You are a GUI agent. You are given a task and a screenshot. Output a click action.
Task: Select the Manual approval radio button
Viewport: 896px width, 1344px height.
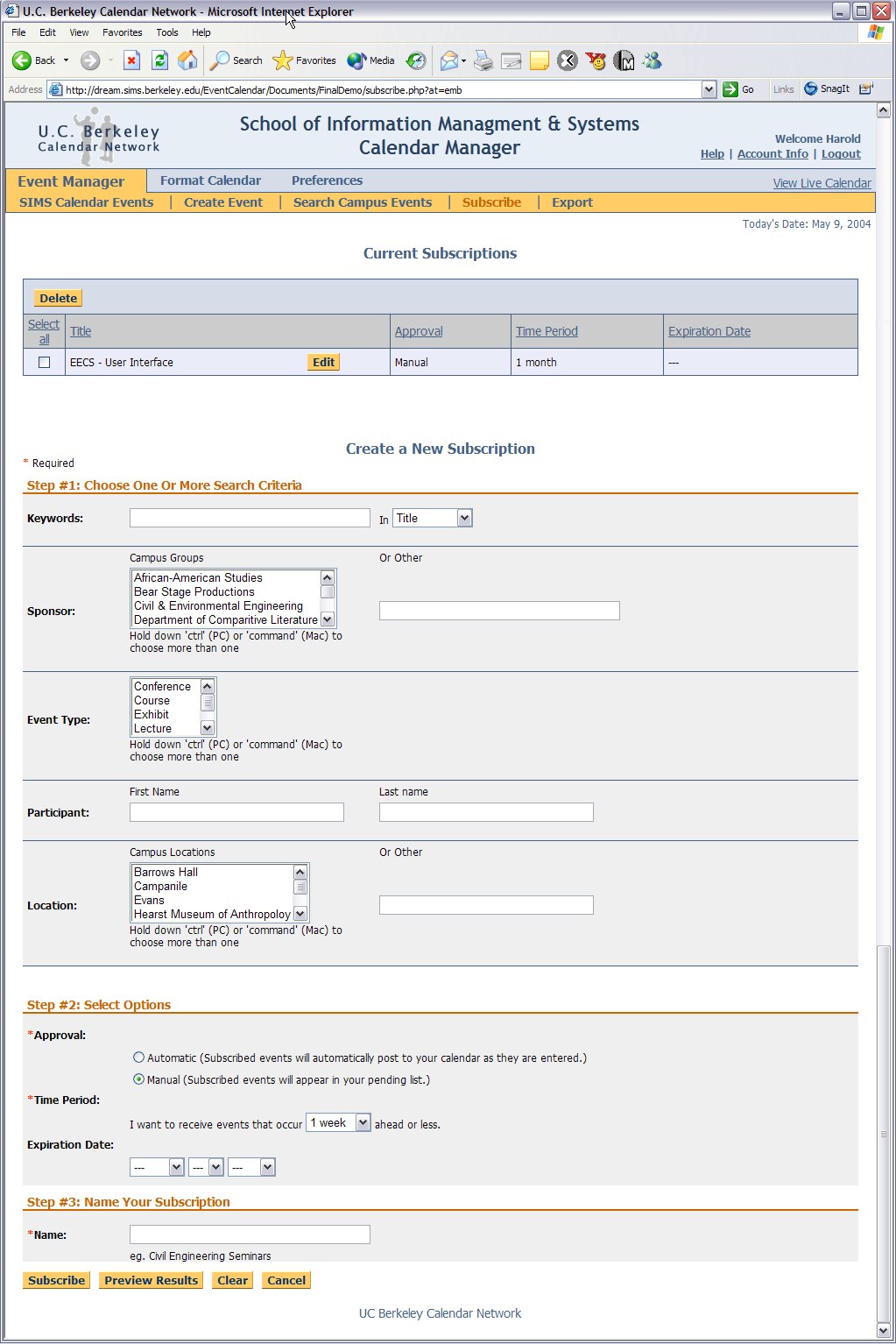point(138,1079)
